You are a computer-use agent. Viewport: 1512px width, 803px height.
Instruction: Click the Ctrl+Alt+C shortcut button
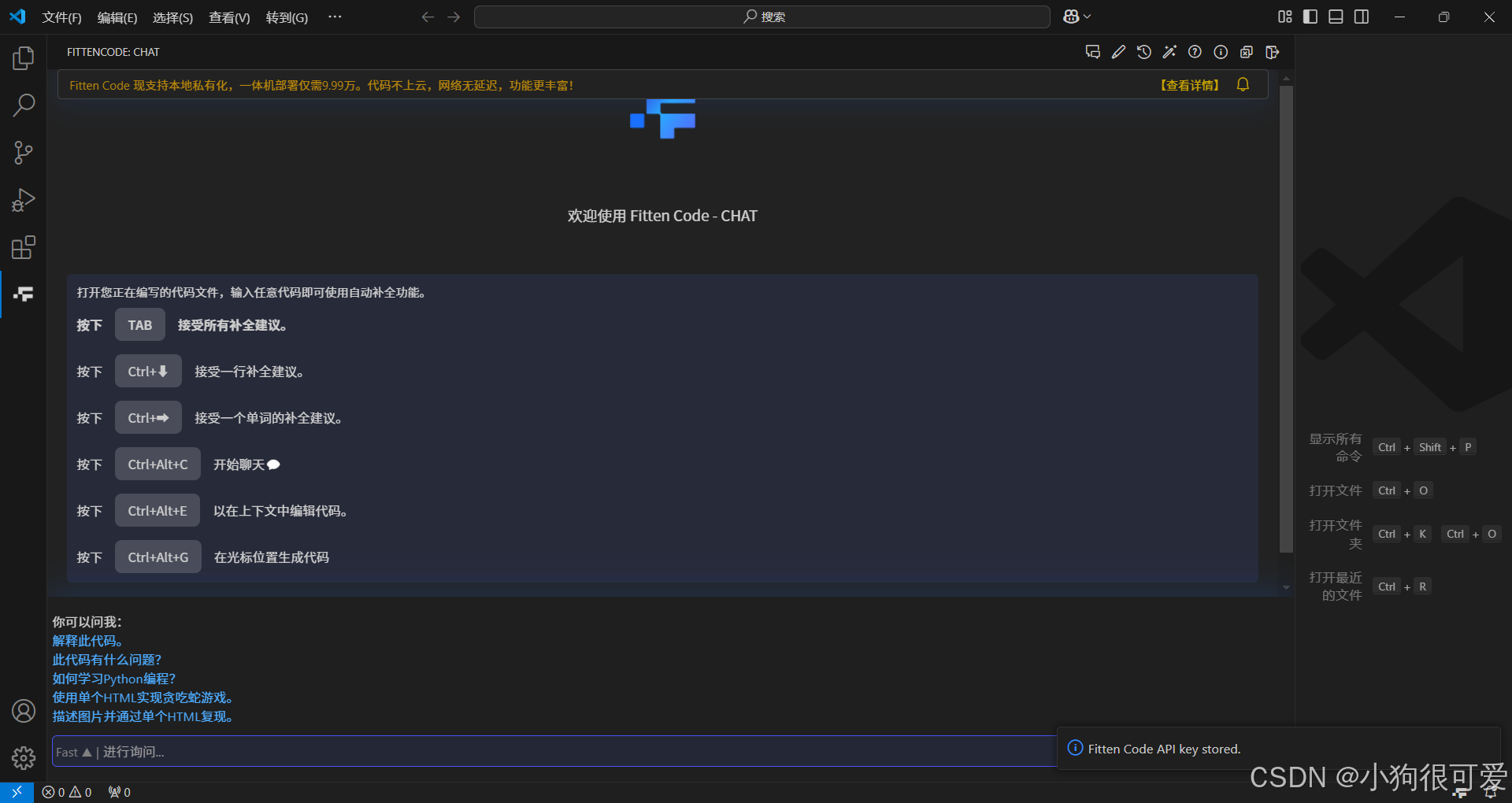[157, 464]
